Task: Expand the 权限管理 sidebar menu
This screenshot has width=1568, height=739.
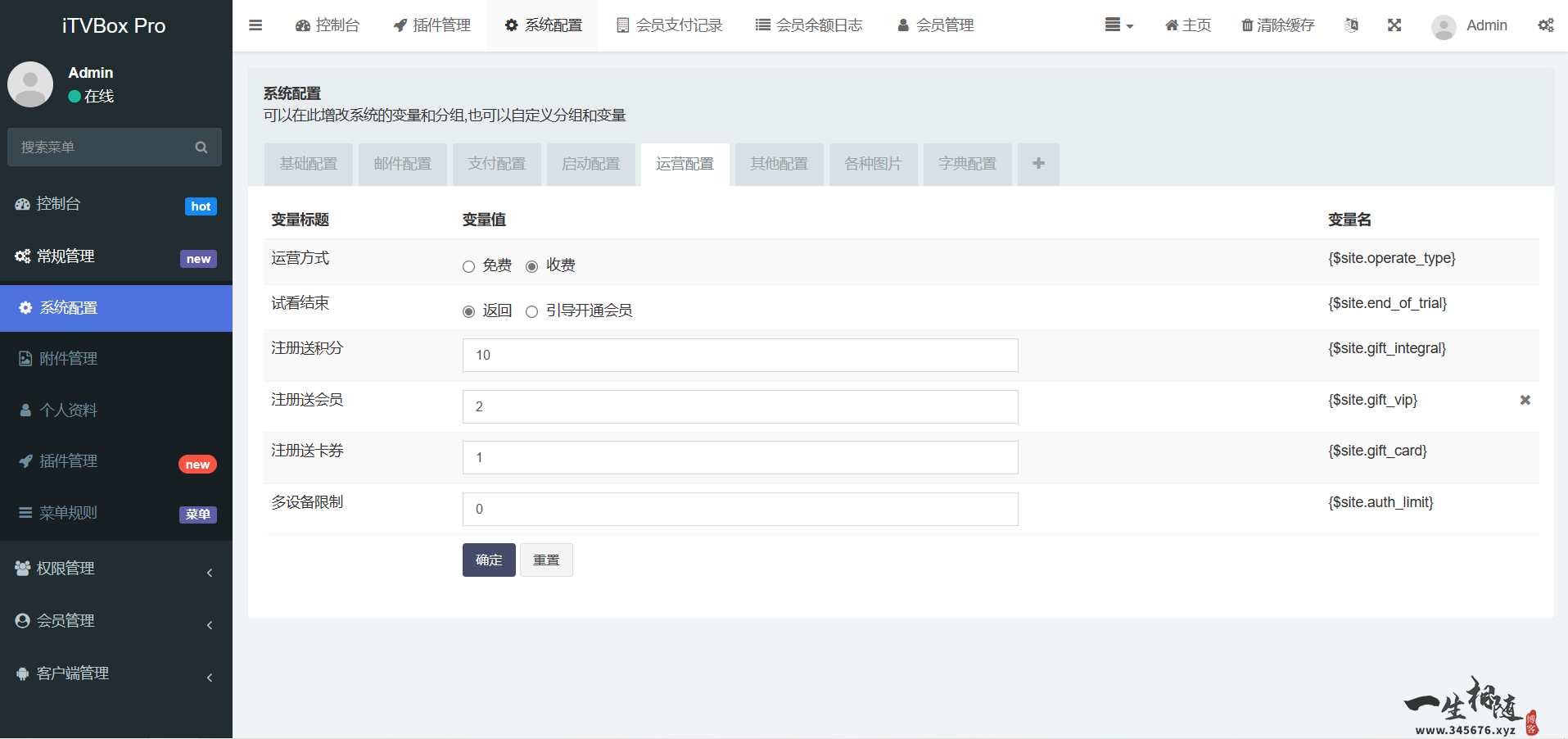Action: click(x=115, y=569)
